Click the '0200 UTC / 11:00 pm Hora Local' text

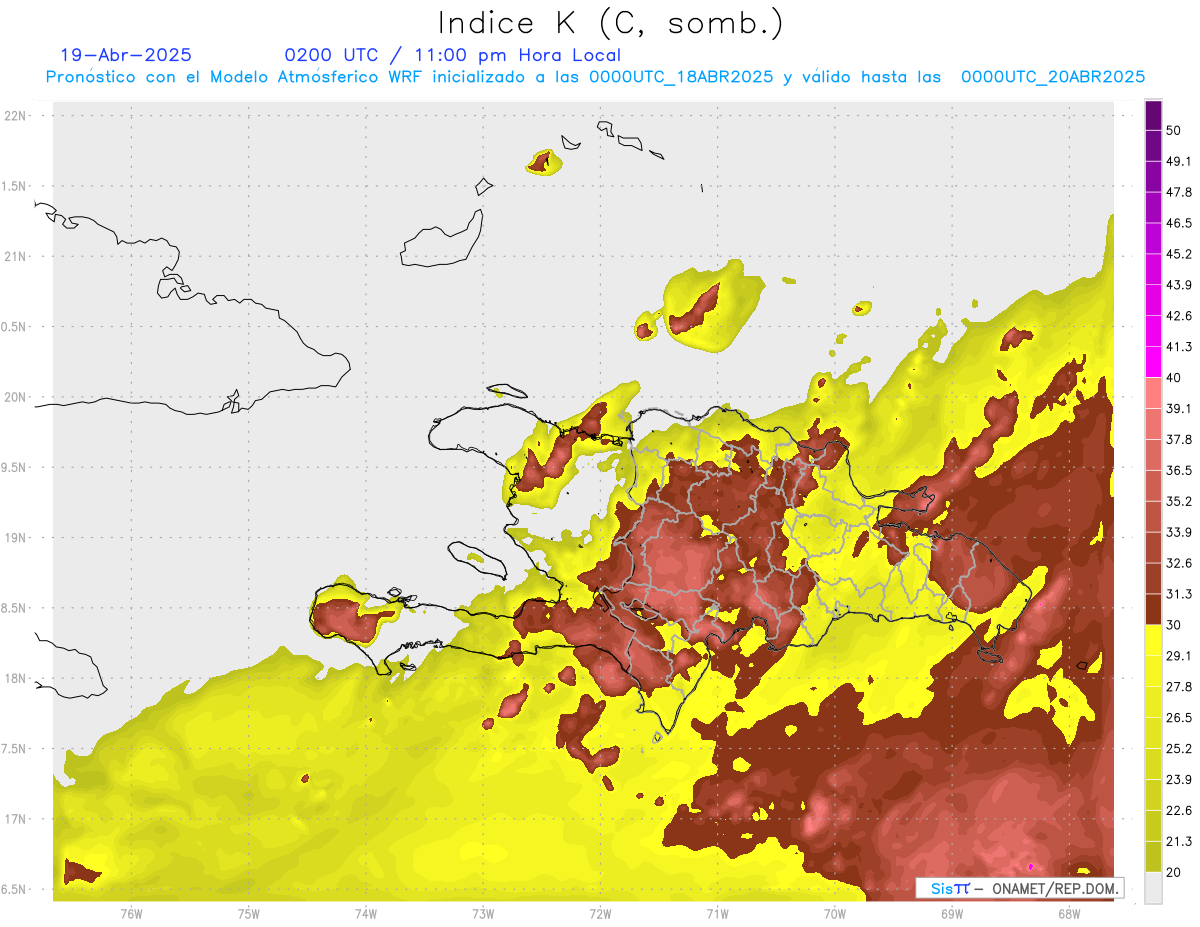[x=452, y=55]
